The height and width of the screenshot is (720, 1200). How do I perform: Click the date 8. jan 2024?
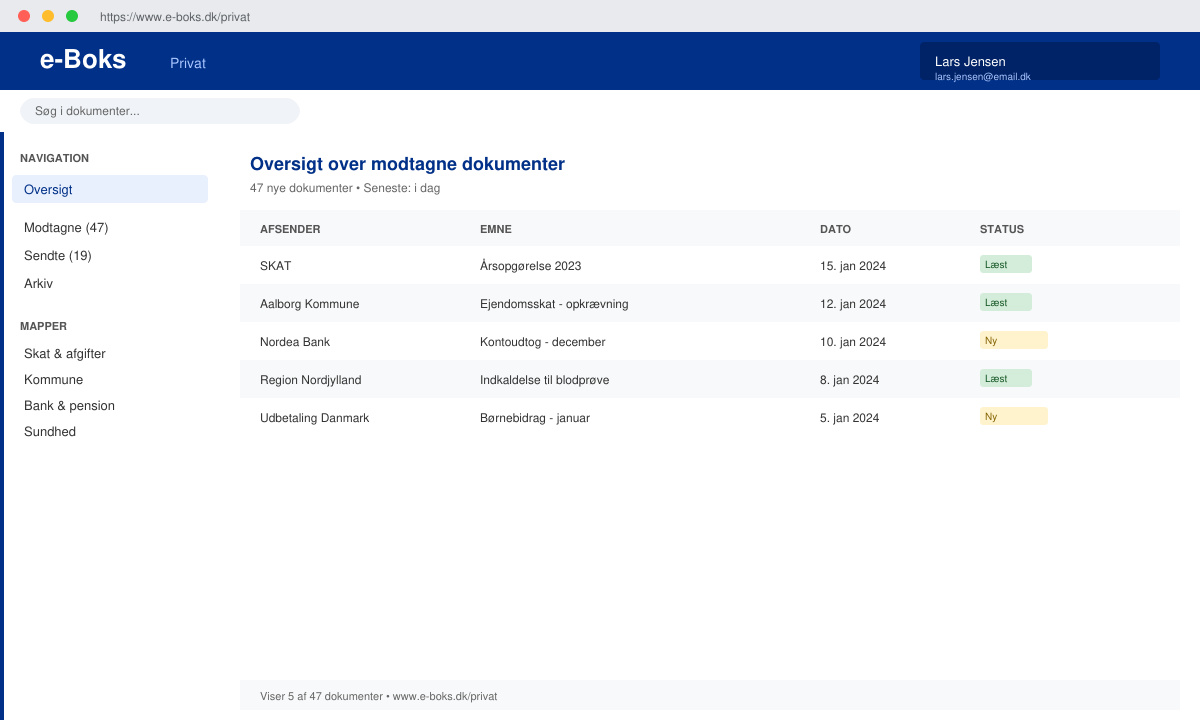click(x=850, y=380)
